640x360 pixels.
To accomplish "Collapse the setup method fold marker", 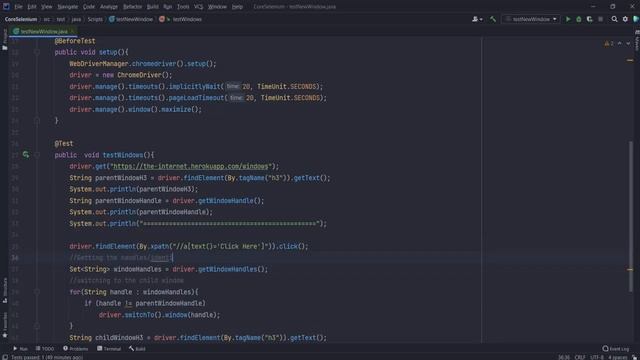I will 37,52.
